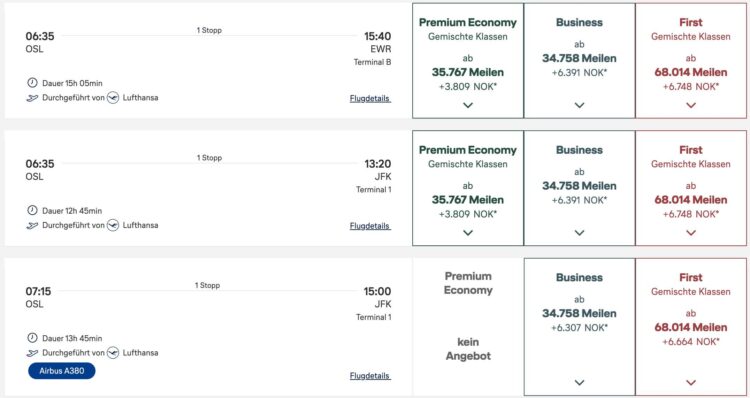Click clock icon beside Dauer 12h 45min
The image size is (750, 398).
(32, 210)
